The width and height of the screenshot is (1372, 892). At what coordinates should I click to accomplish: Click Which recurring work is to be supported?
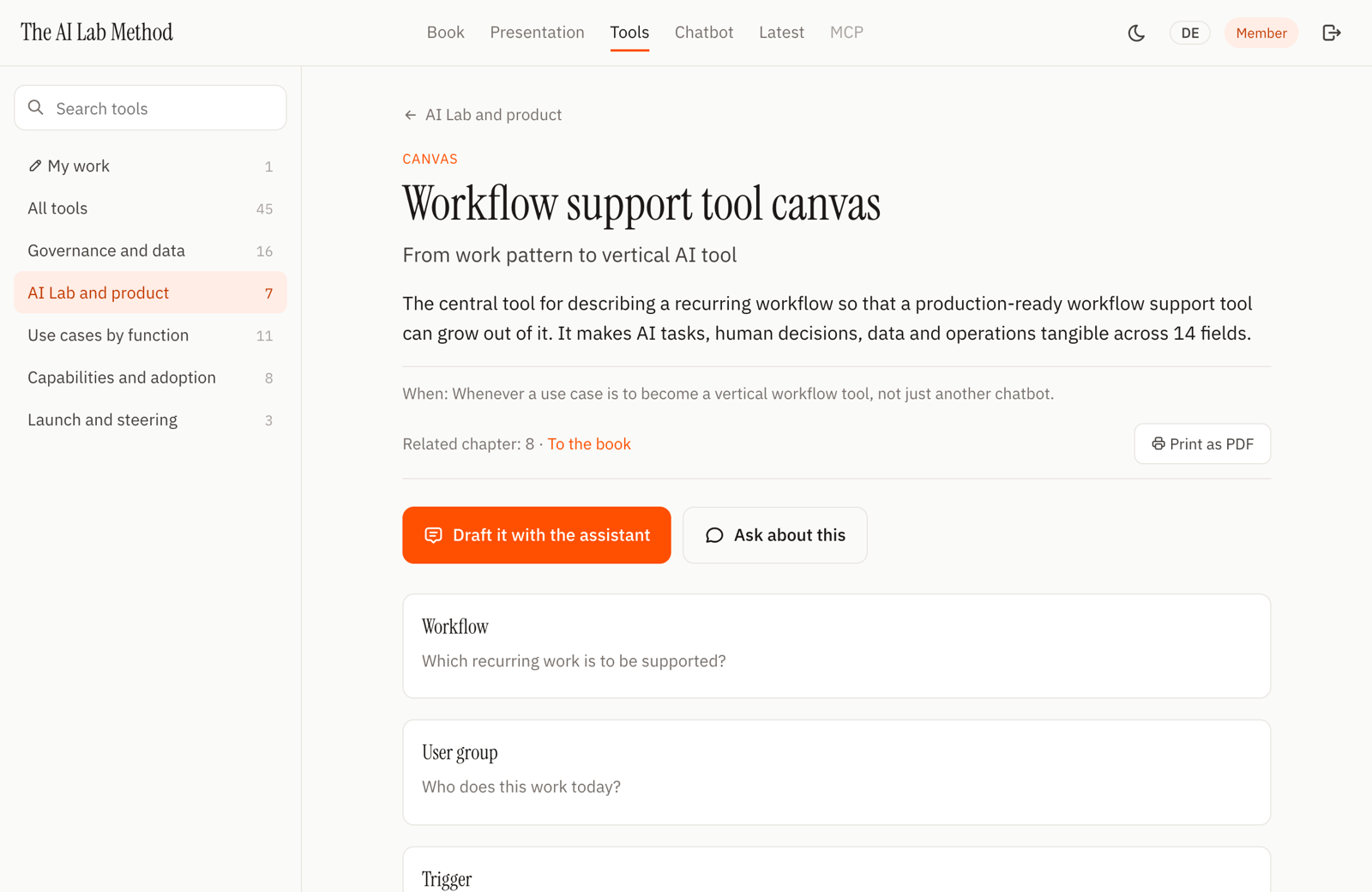point(574,661)
